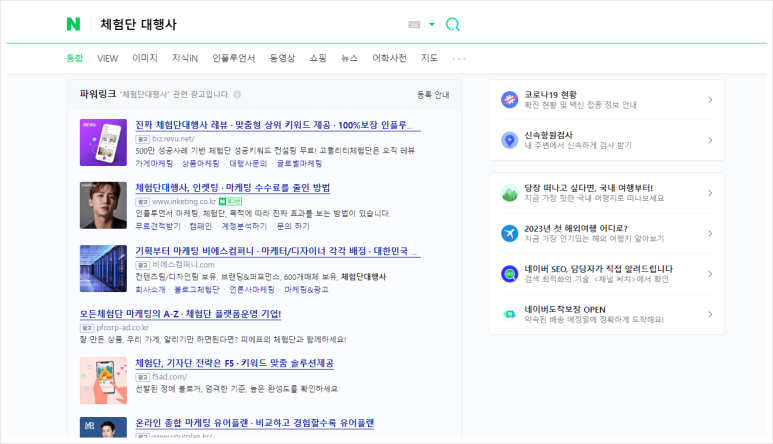The width and height of the screenshot is (773, 444).
Task: Expand more tabs with the ellipsis
Action: [459, 59]
